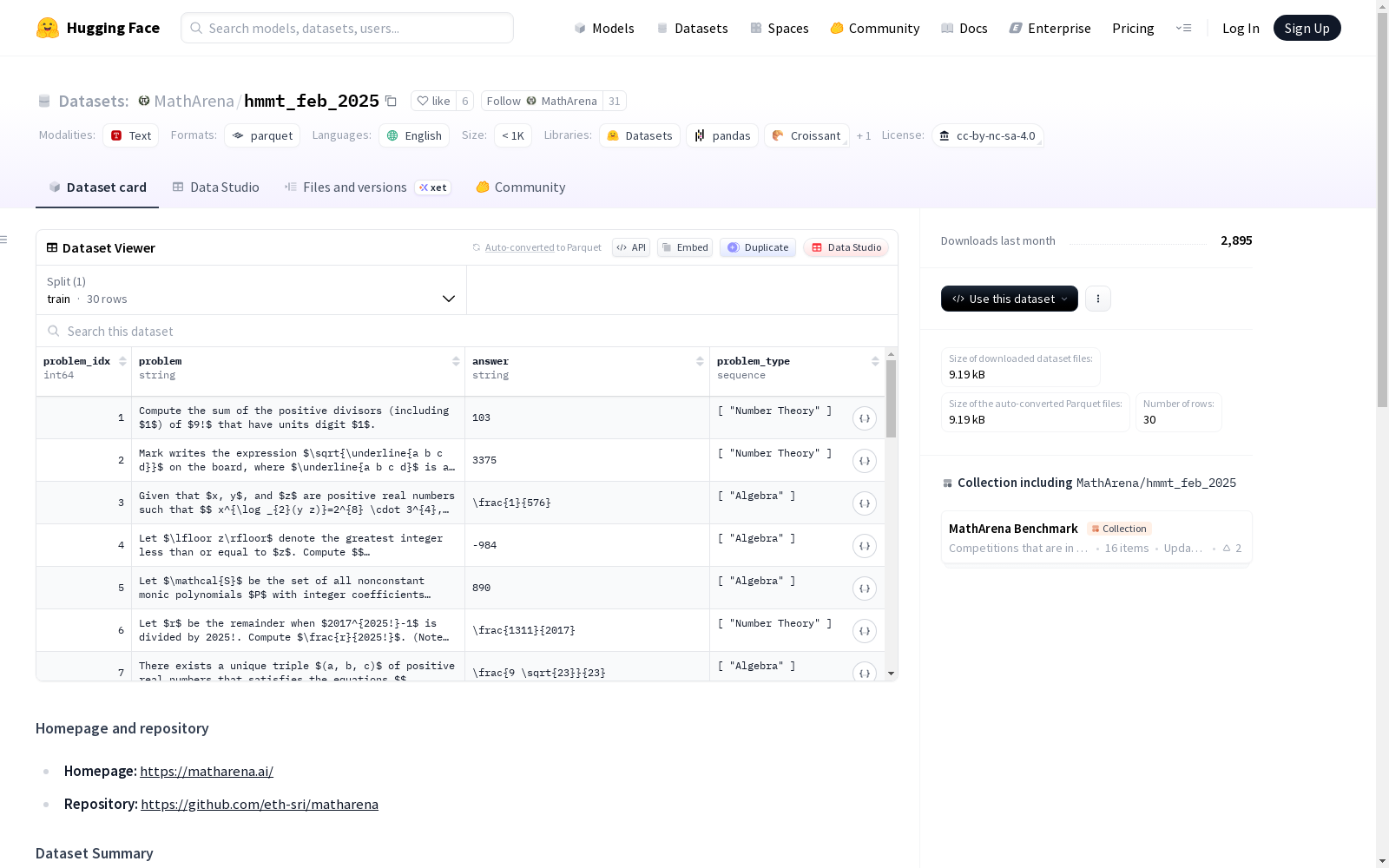Click the dataset table scroll down arrow
The image size is (1389, 868).
pyautogui.click(x=891, y=674)
